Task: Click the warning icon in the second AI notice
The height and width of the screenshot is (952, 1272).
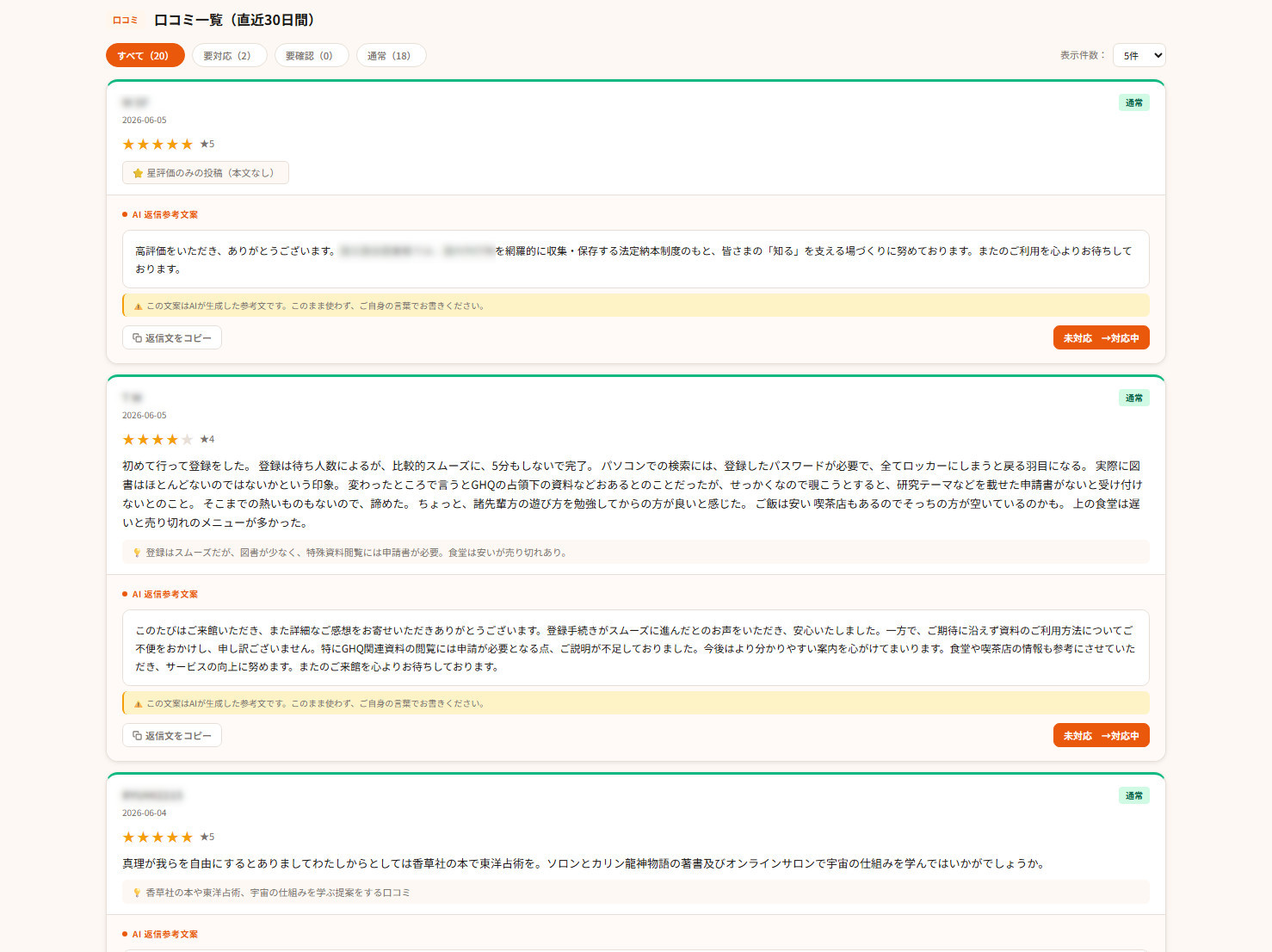Action: pos(138,703)
